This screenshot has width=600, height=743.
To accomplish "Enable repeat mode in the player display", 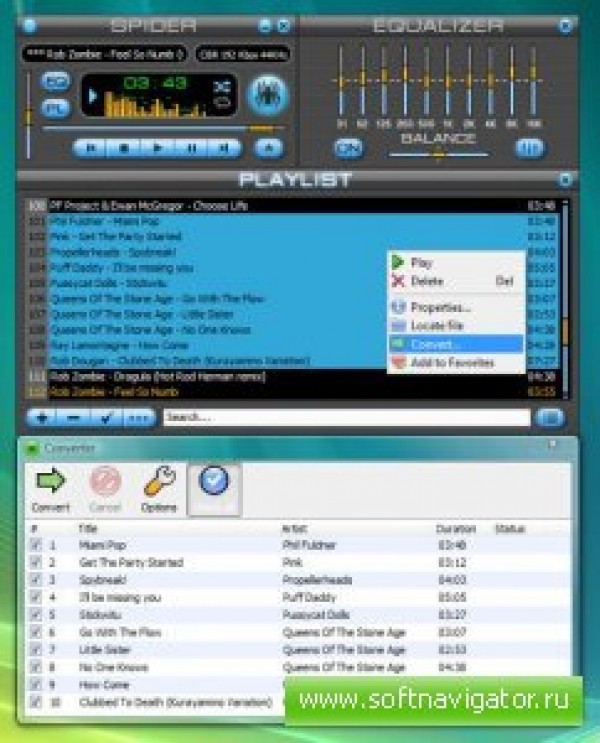I will point(221,102).
